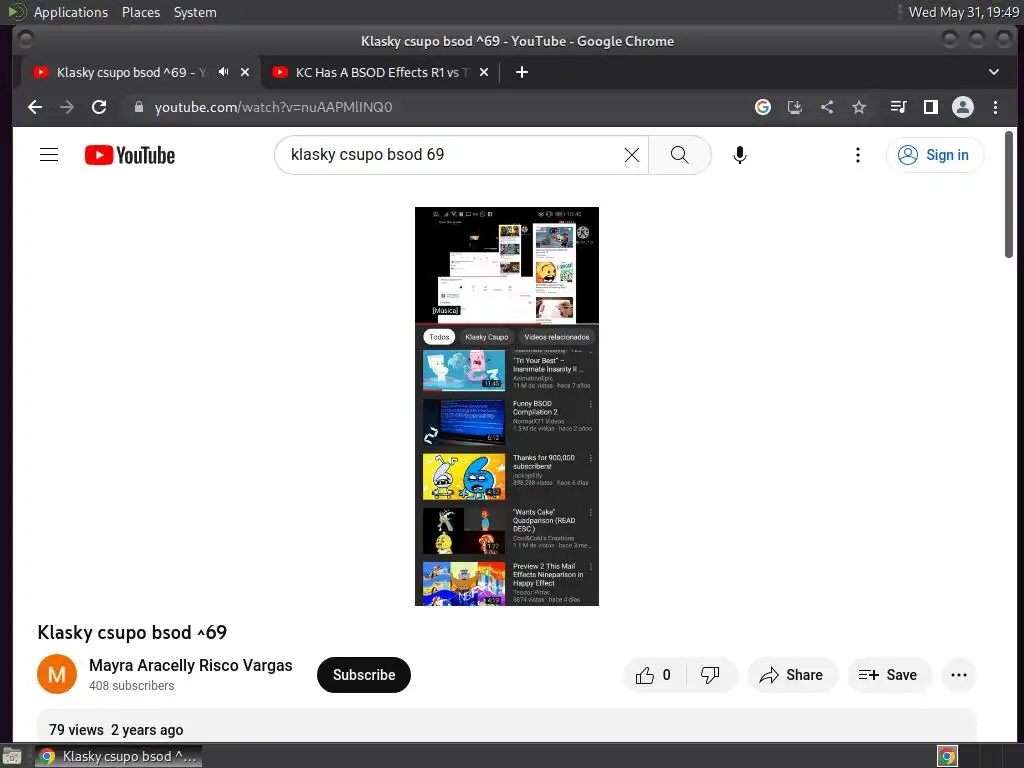
Task: Click the browser forward arrow
Action: (67, 107)
